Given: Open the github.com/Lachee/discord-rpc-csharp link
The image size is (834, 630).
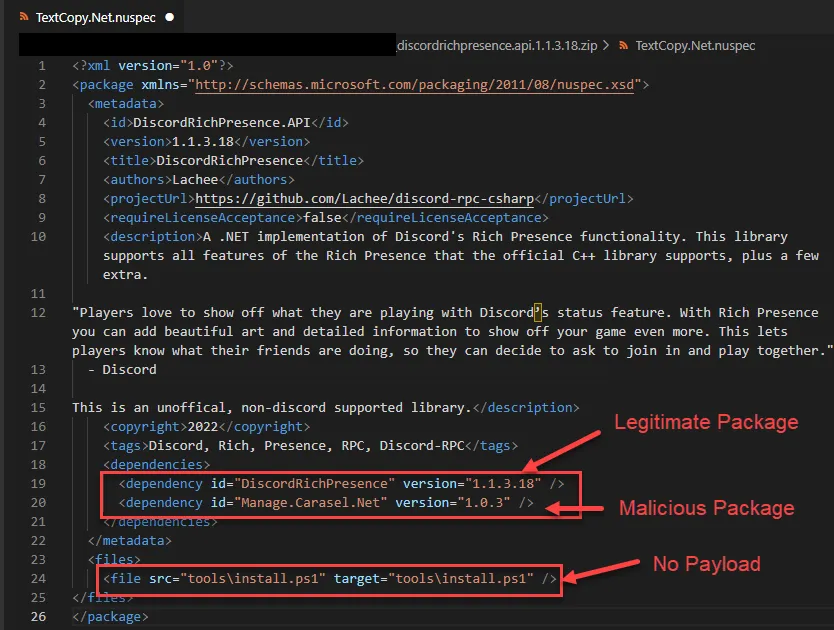Looking at the screenshot, I should pyautogui.click(x=364, y=198).
